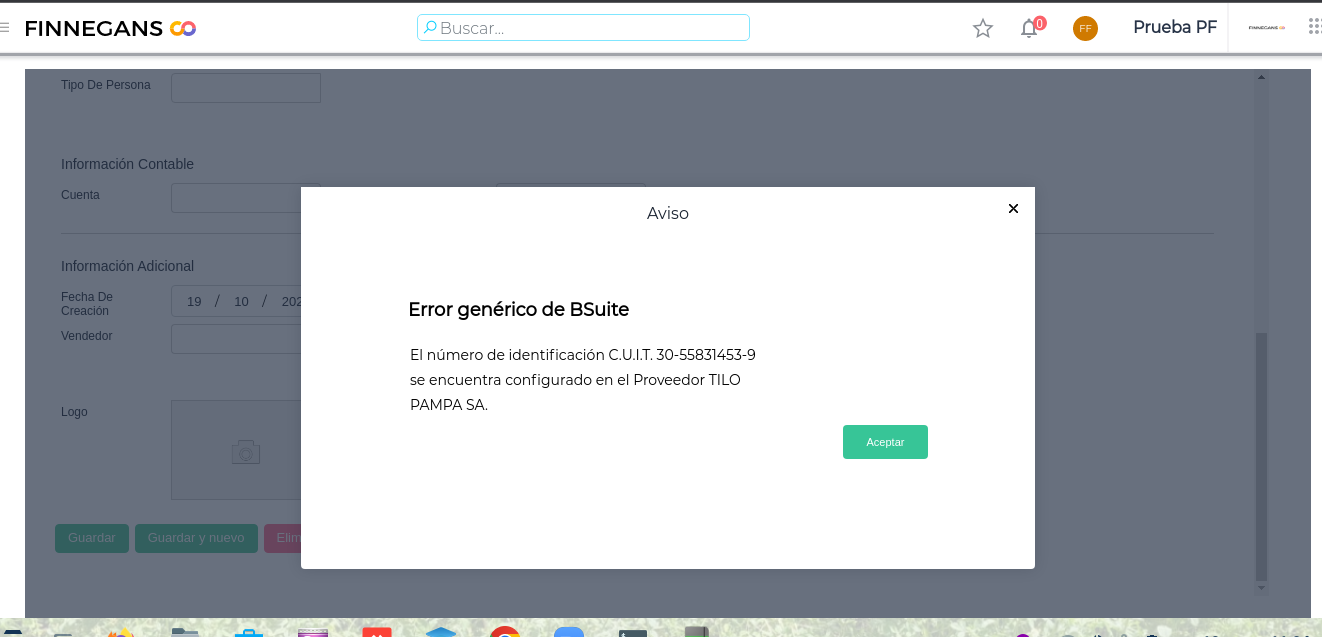The width and height of the screenshot is (1322, 637).
Task: Click the 'Aviso' dialog title
Action: point(668,213)
